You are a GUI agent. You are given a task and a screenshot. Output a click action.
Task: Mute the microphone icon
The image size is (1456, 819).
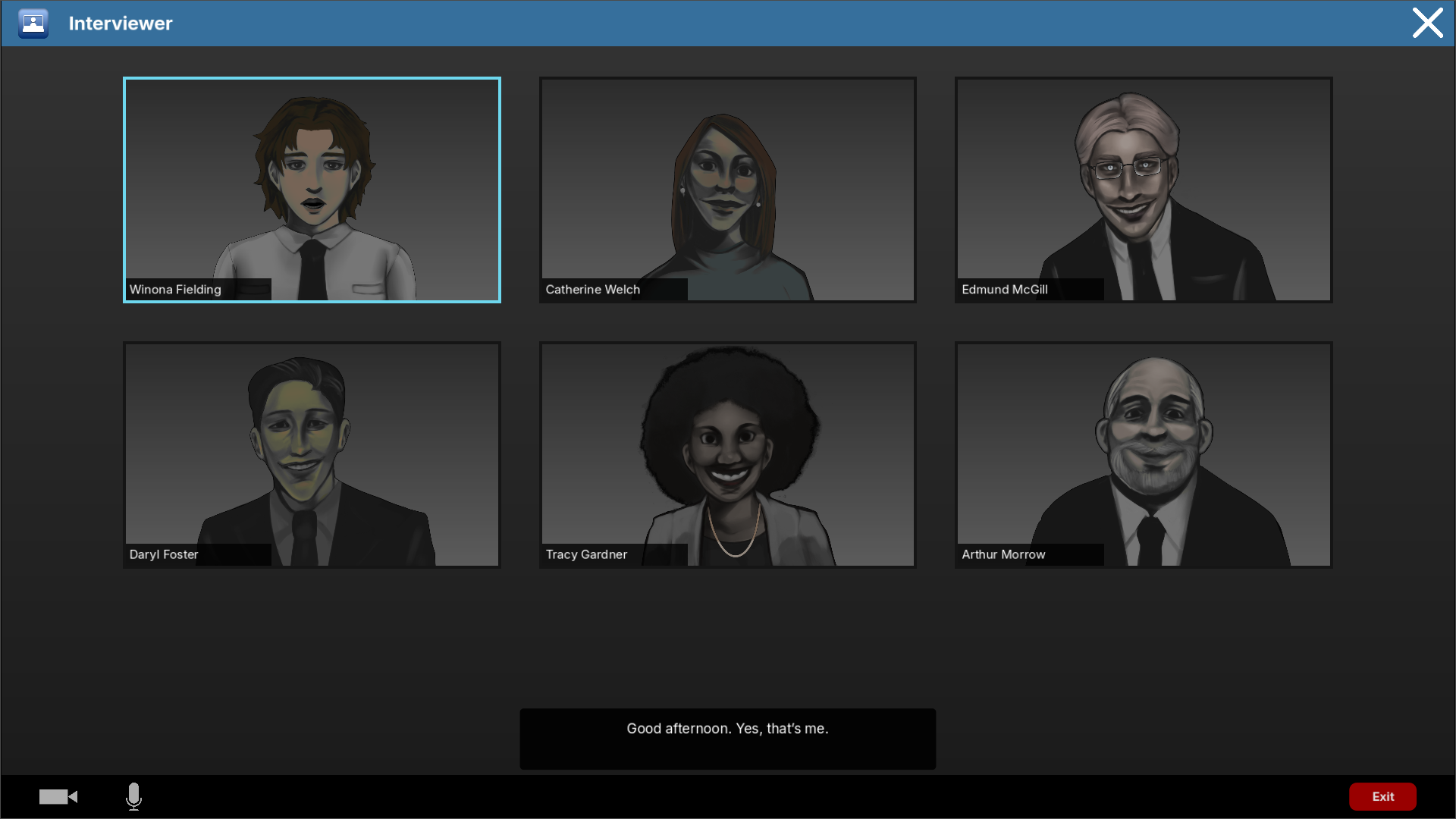pos(133,796)
